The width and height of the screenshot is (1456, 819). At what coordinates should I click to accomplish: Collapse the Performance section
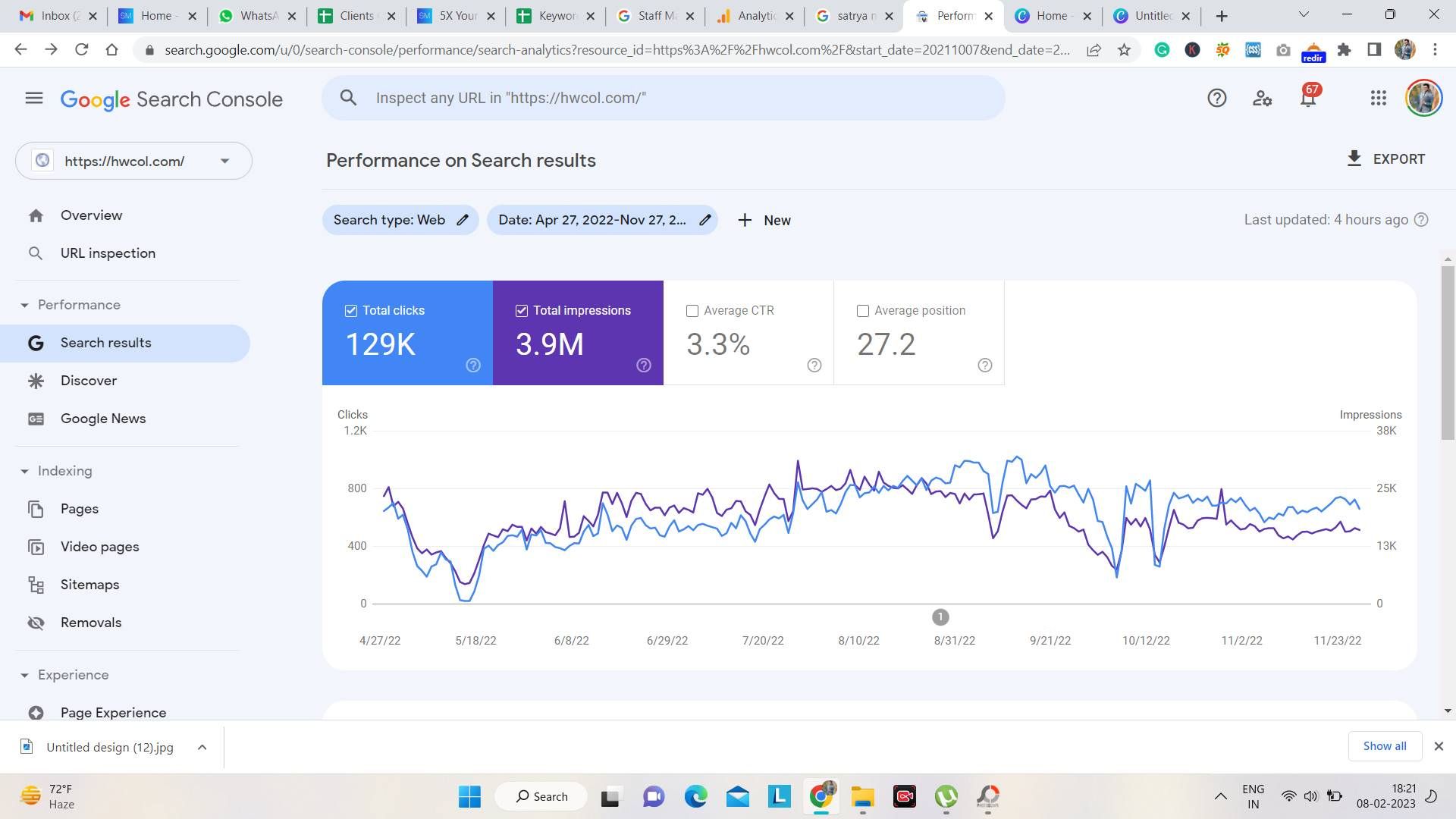[x=24, y=305]
